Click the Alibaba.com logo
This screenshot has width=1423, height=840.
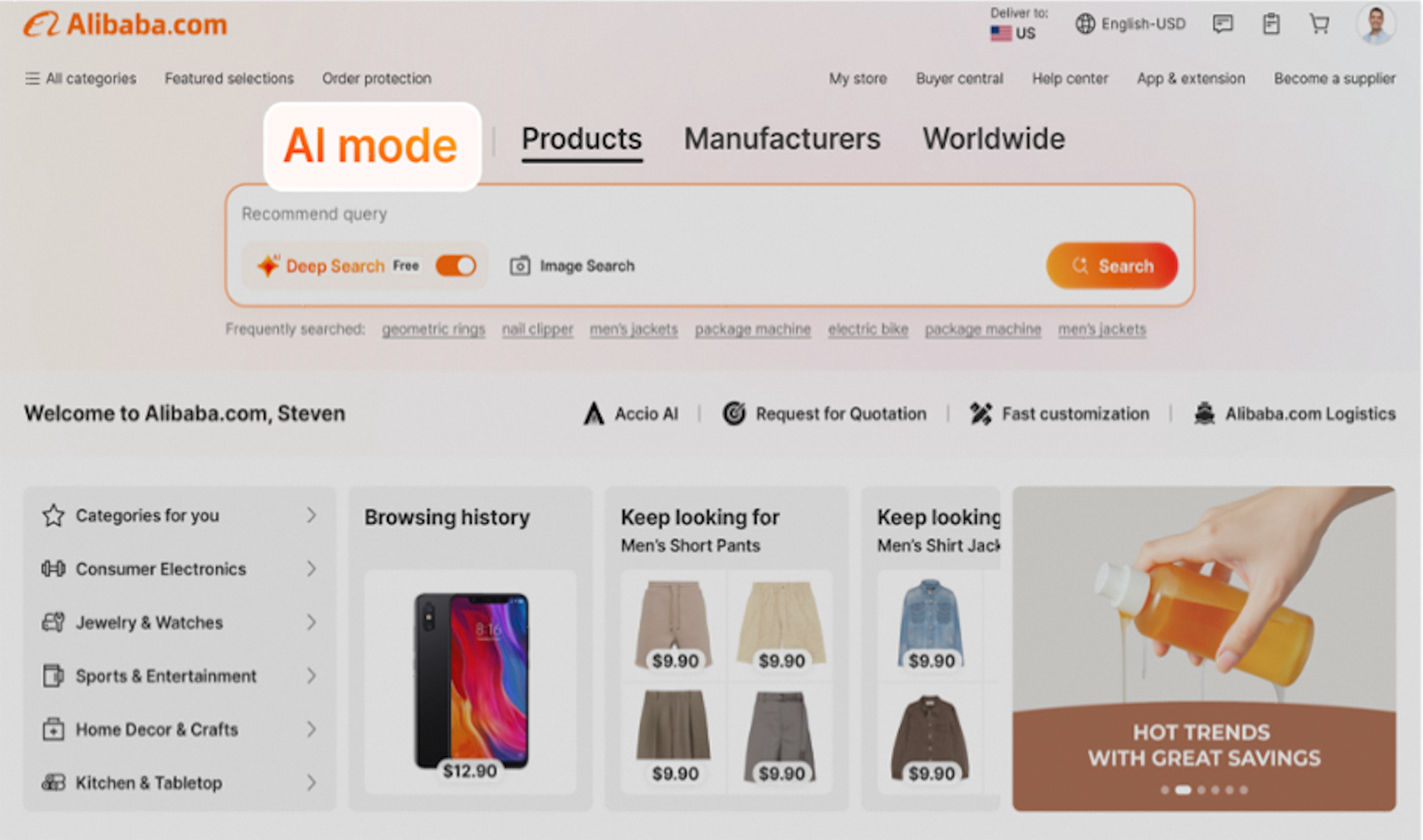[126, 25]
